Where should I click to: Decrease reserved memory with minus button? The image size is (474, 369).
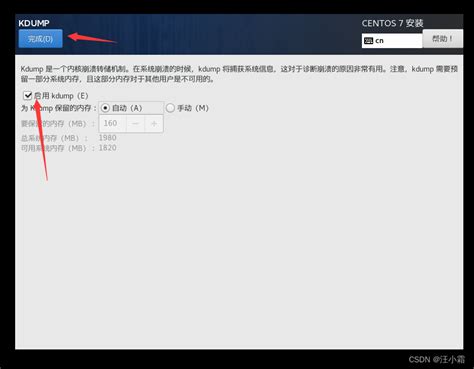(x=135, y=124)
